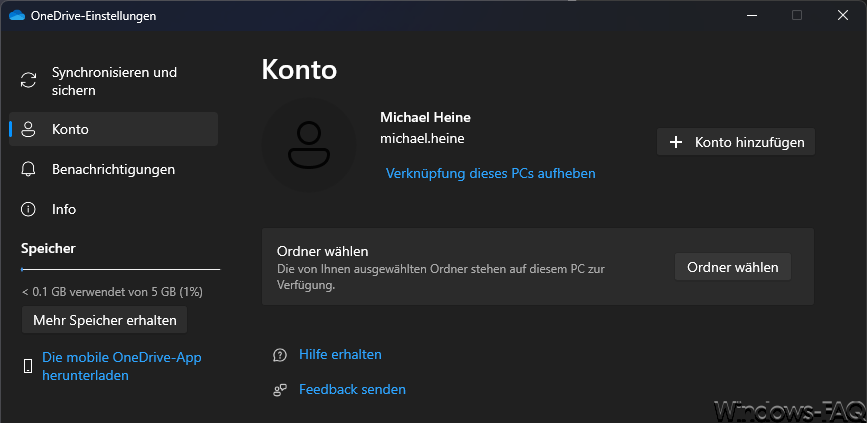Viewport: 867px width, 423px height.
Task: Click the bell icon for Benachrichtigungen
Action: tap(28, 169)
